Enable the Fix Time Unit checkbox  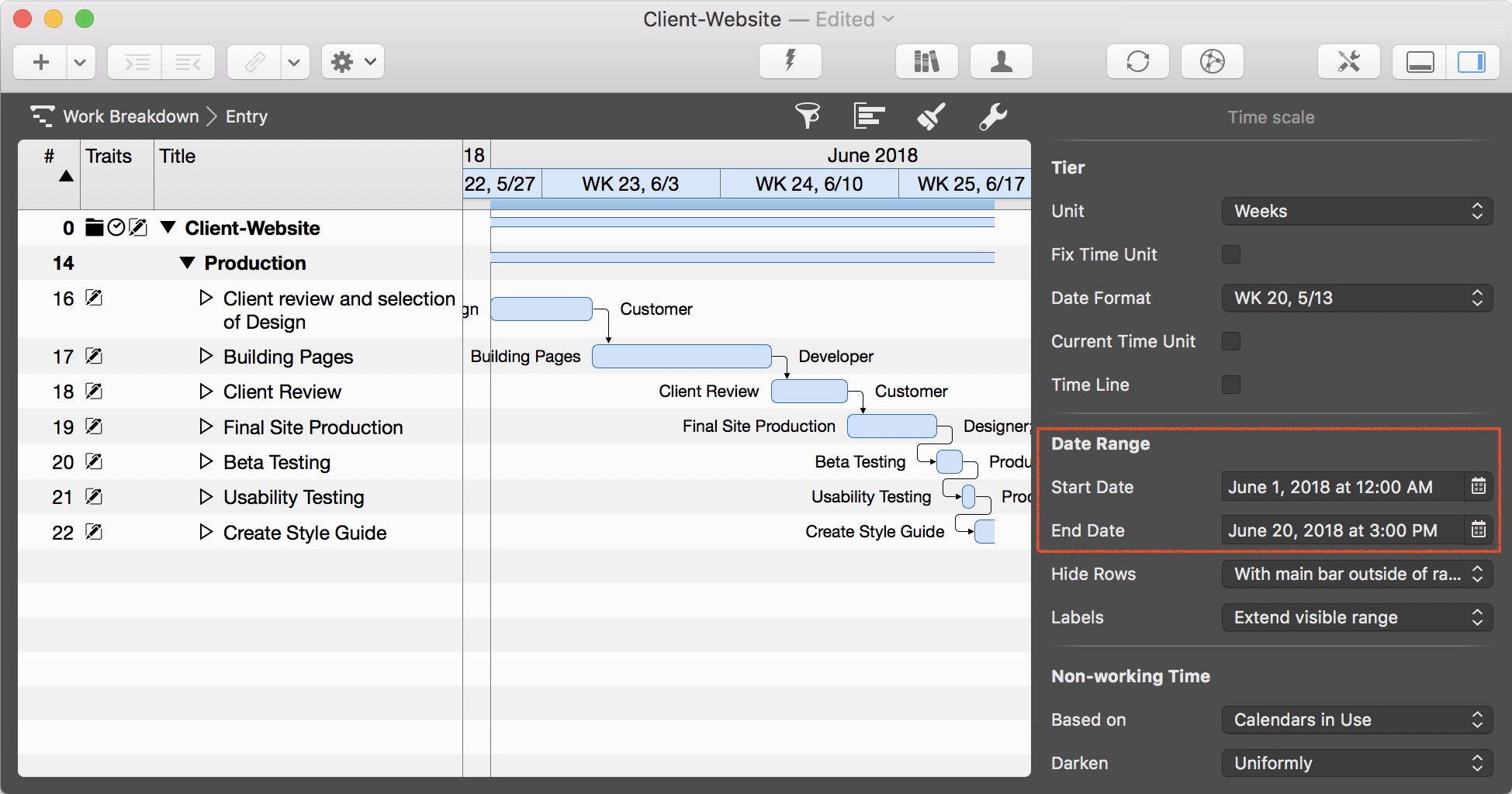pyautogui.click(x=1231, y=254)
